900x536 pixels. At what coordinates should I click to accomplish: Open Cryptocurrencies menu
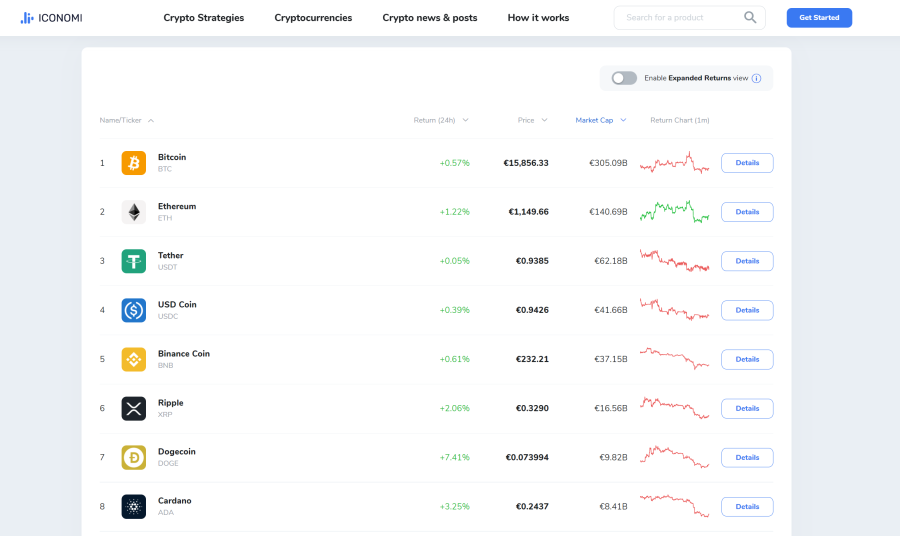313,18
